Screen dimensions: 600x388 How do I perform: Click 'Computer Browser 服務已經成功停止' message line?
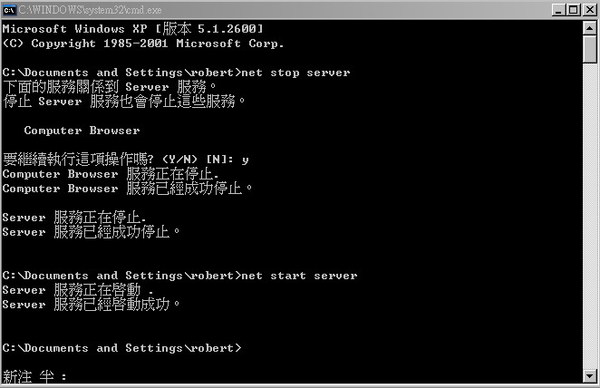coord(127,188)
